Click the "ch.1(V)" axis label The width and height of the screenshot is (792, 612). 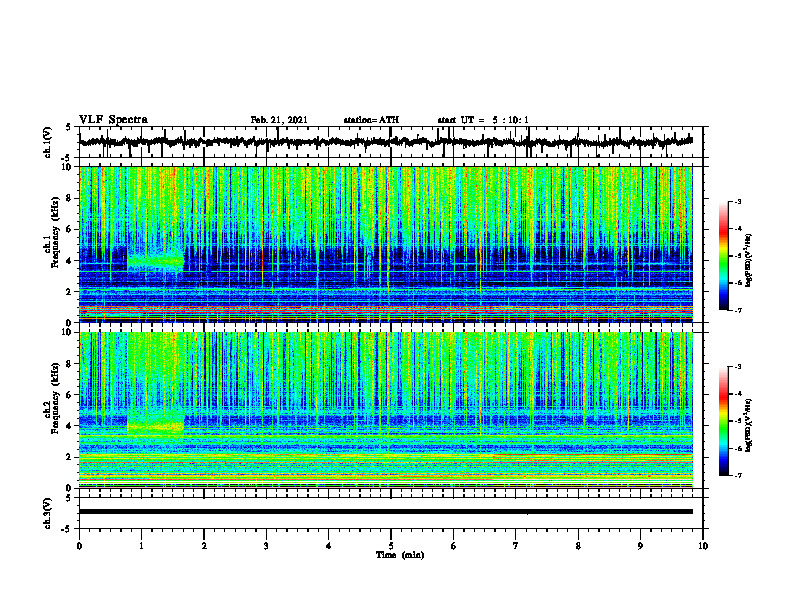point(48,142)
